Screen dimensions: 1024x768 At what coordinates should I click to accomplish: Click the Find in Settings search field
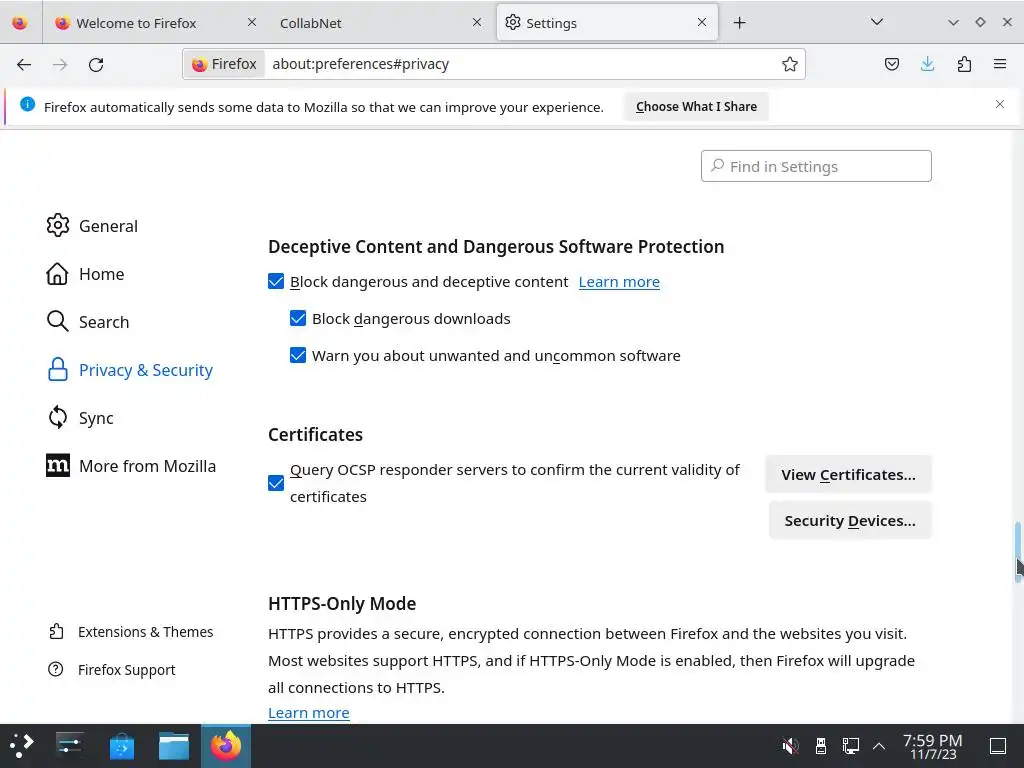click(x=816, y=167)
